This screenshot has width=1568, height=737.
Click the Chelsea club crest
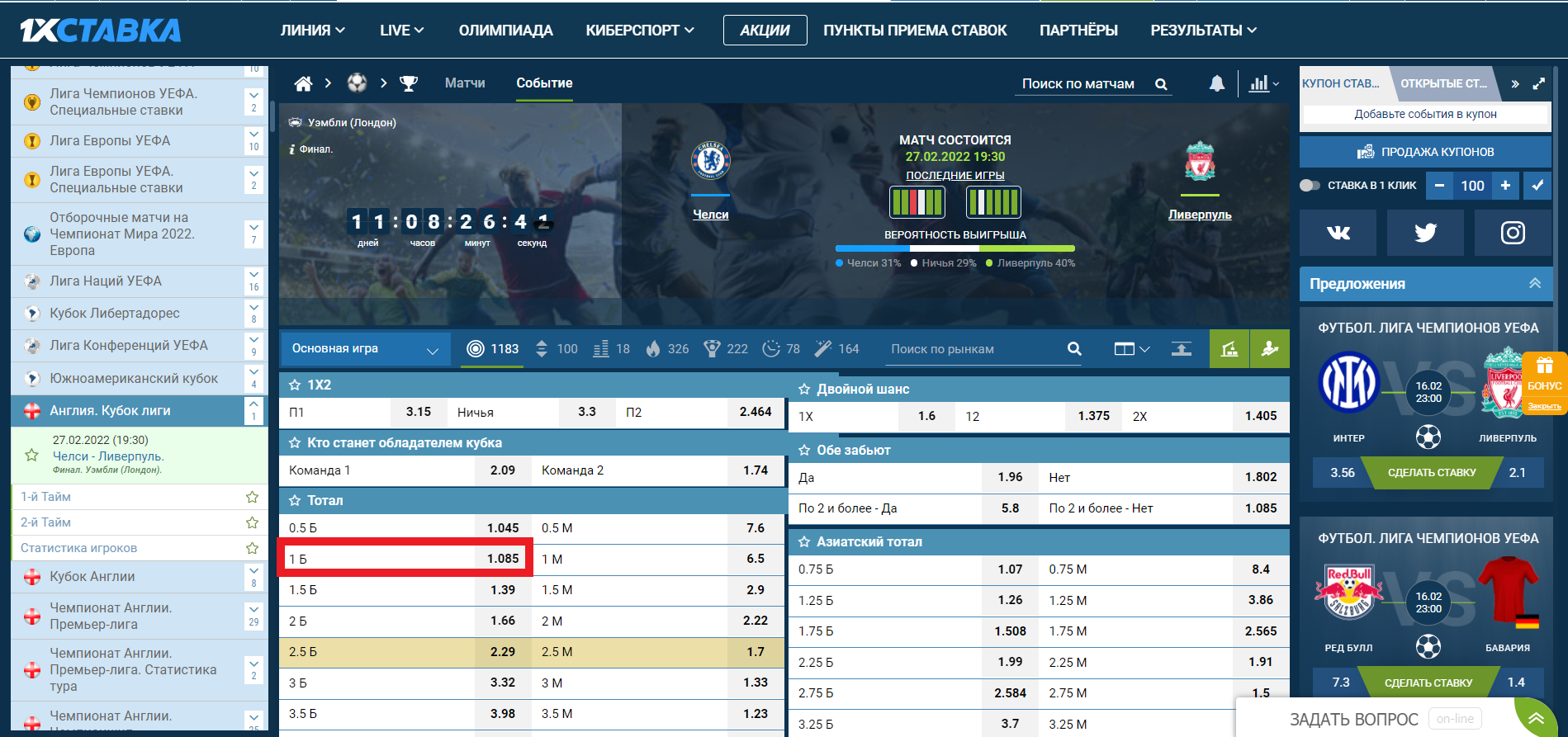710,161
